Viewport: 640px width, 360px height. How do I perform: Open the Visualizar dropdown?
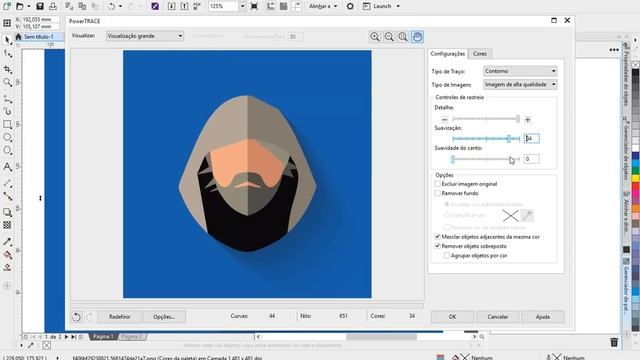click(144, 36)
